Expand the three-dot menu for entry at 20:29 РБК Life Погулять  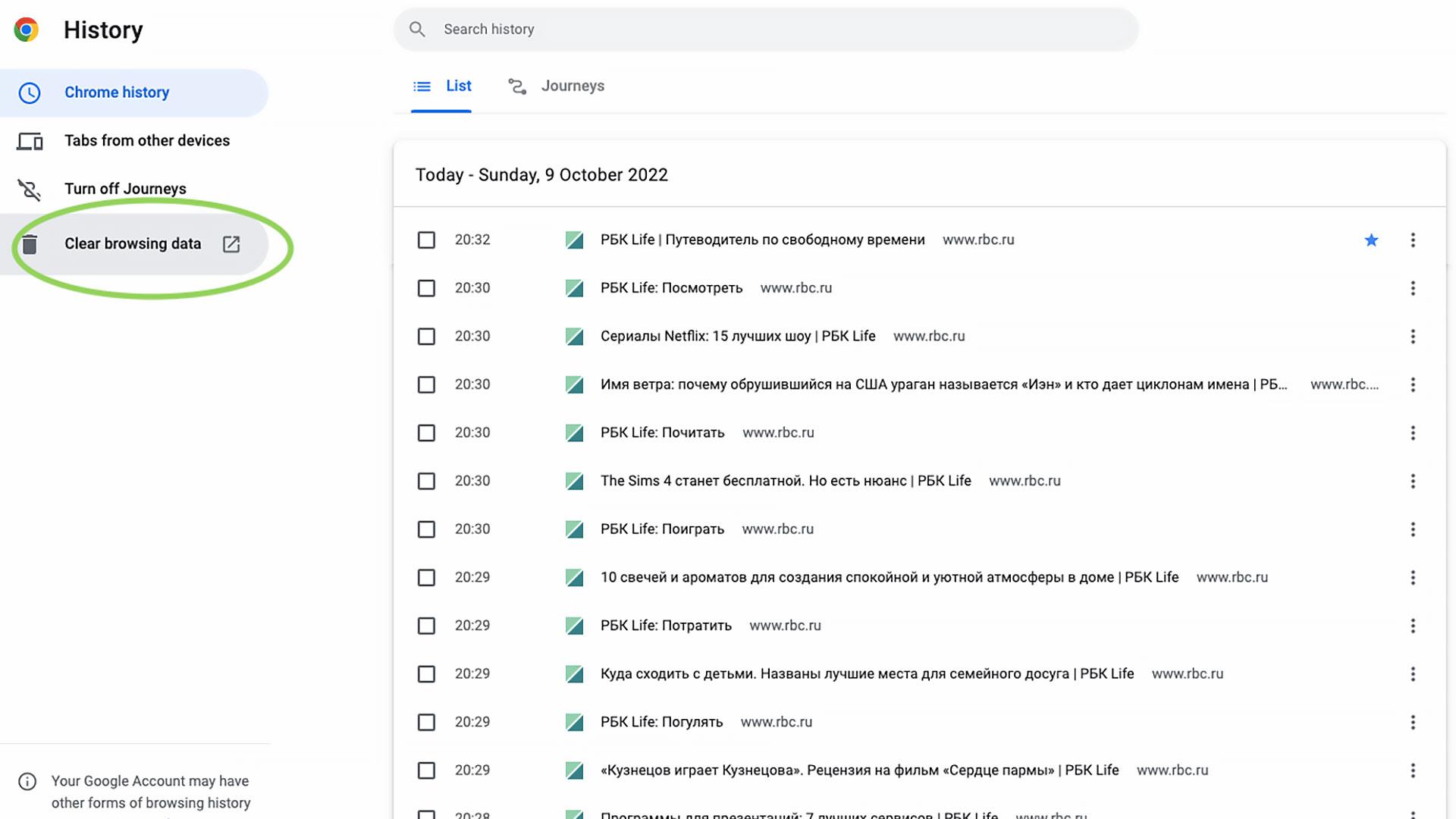(1413, 722)
